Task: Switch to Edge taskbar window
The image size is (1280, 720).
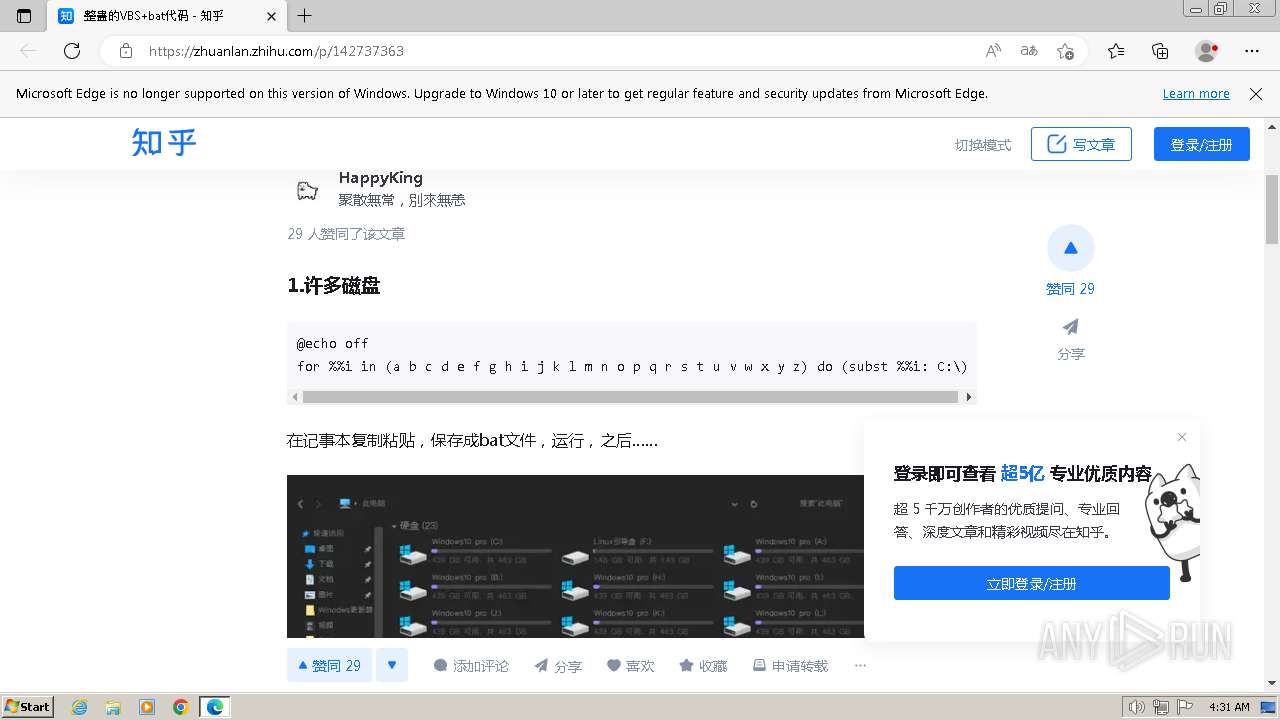Action: (x=215, y=707)
